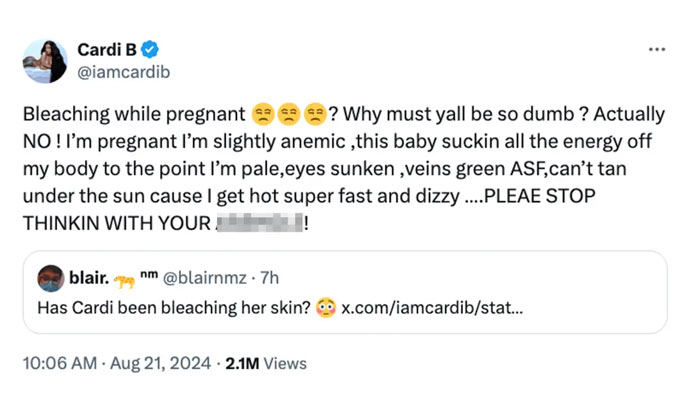Click the flushed face emoji
700x400 pixels.
[327, 306]
